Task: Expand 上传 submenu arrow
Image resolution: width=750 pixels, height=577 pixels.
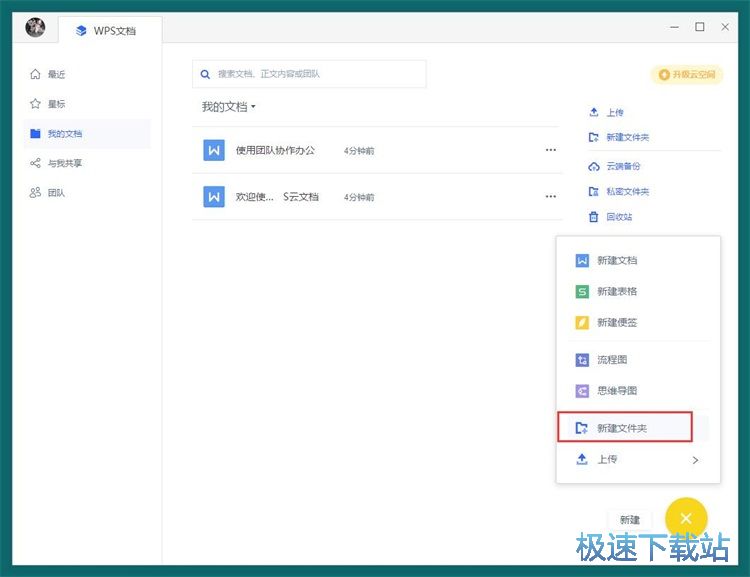Action: coord(695,460)
